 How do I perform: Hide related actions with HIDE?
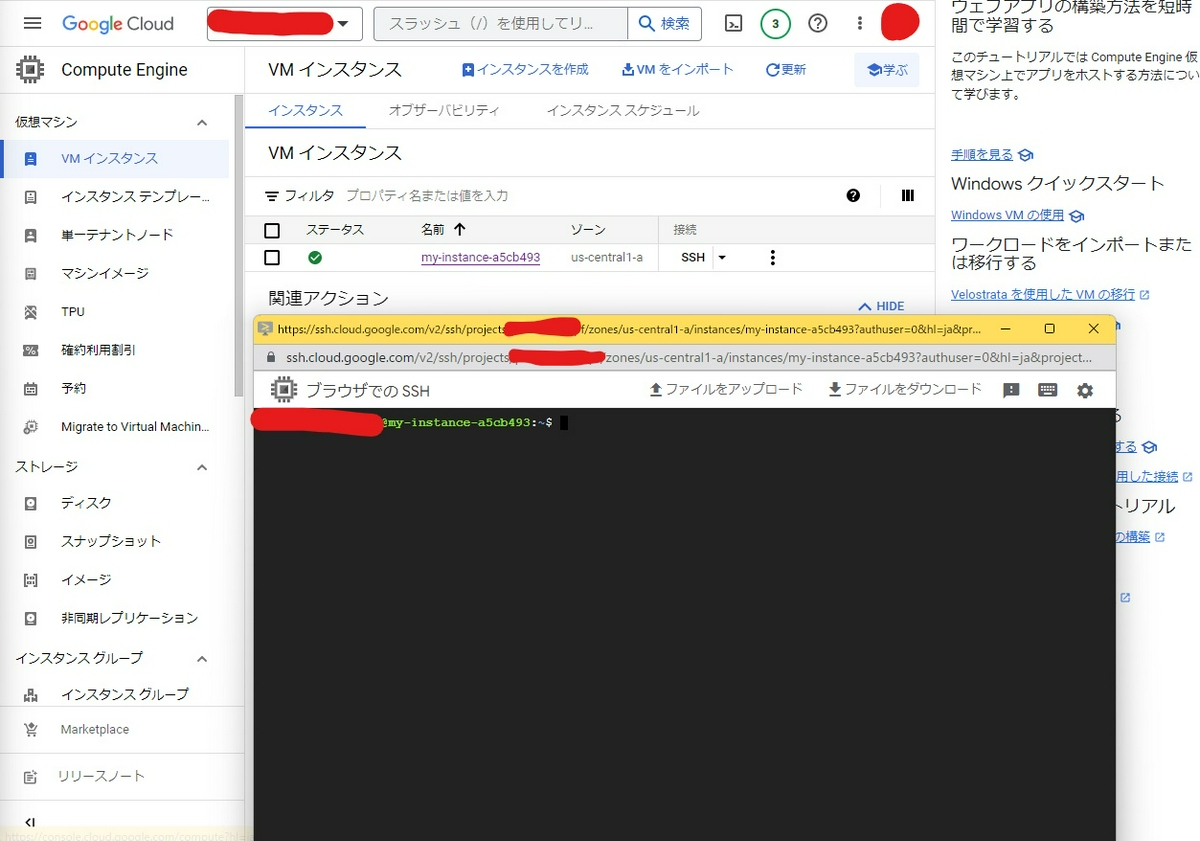tap(881, 306)
